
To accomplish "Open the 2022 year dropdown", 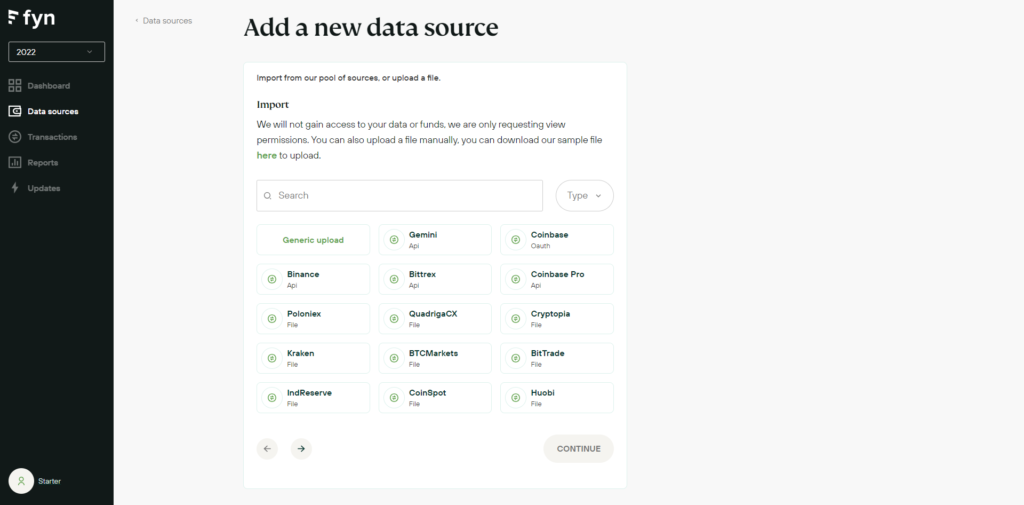I will coord(56,52).
